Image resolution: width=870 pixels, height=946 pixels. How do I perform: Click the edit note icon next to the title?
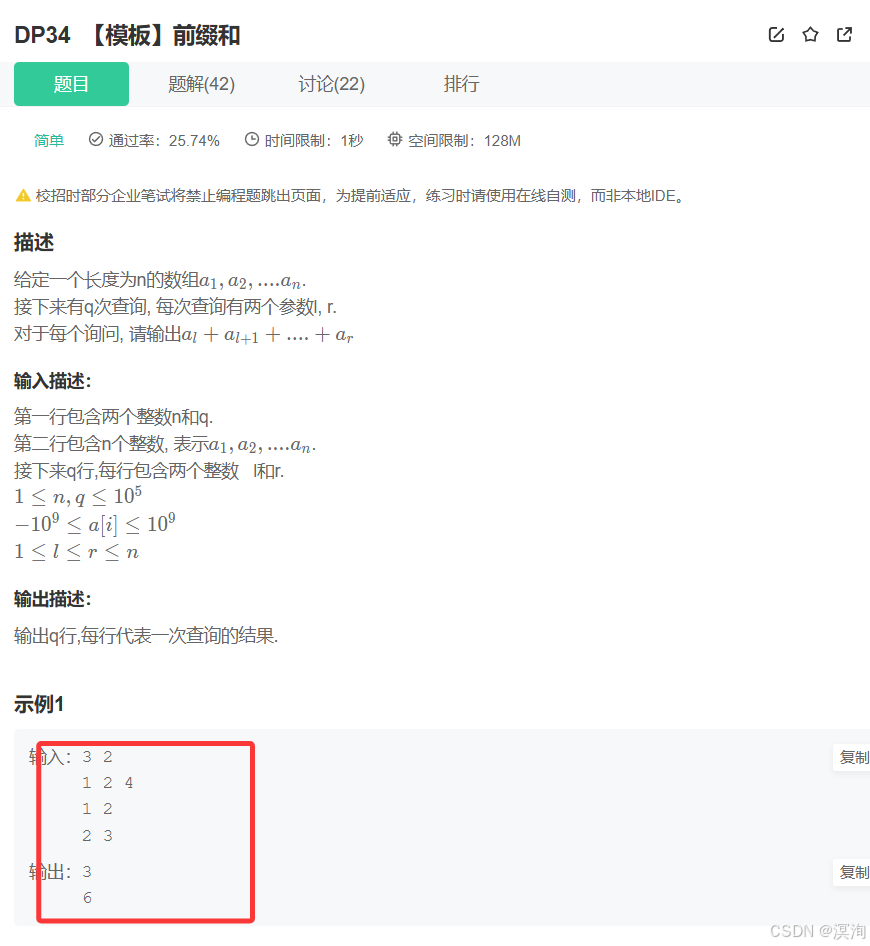pos(776,34)
